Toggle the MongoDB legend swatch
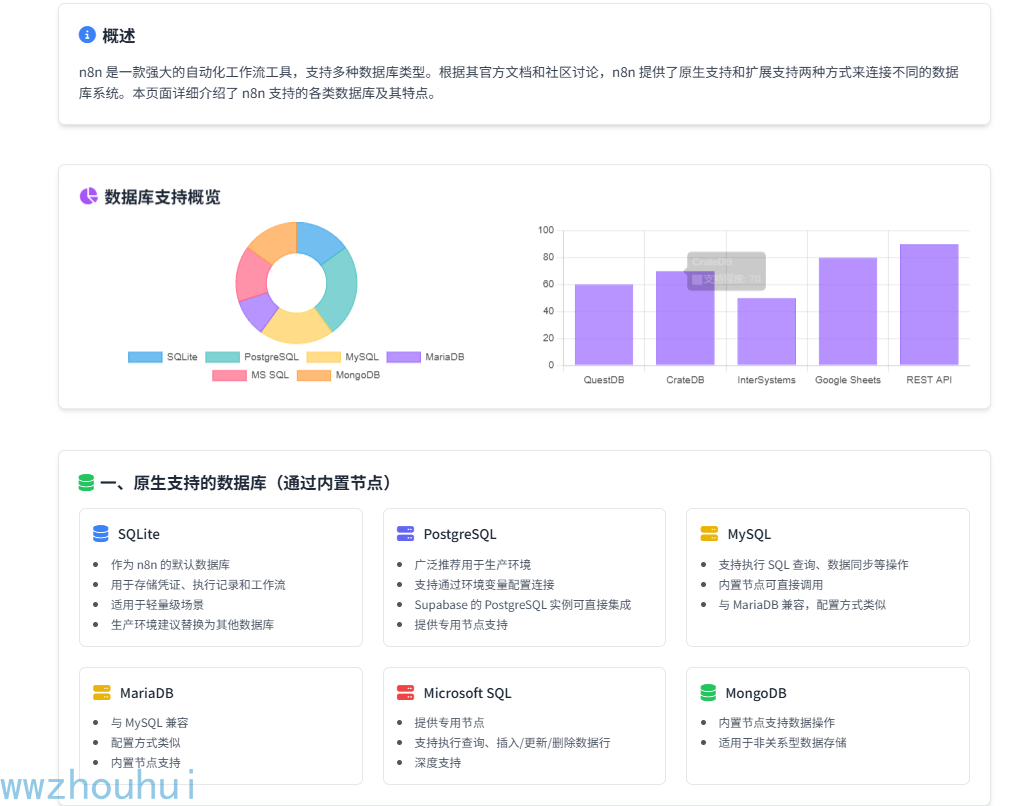Image resolution: width=1020 pixels, height=806 pixels. (314, 375)
